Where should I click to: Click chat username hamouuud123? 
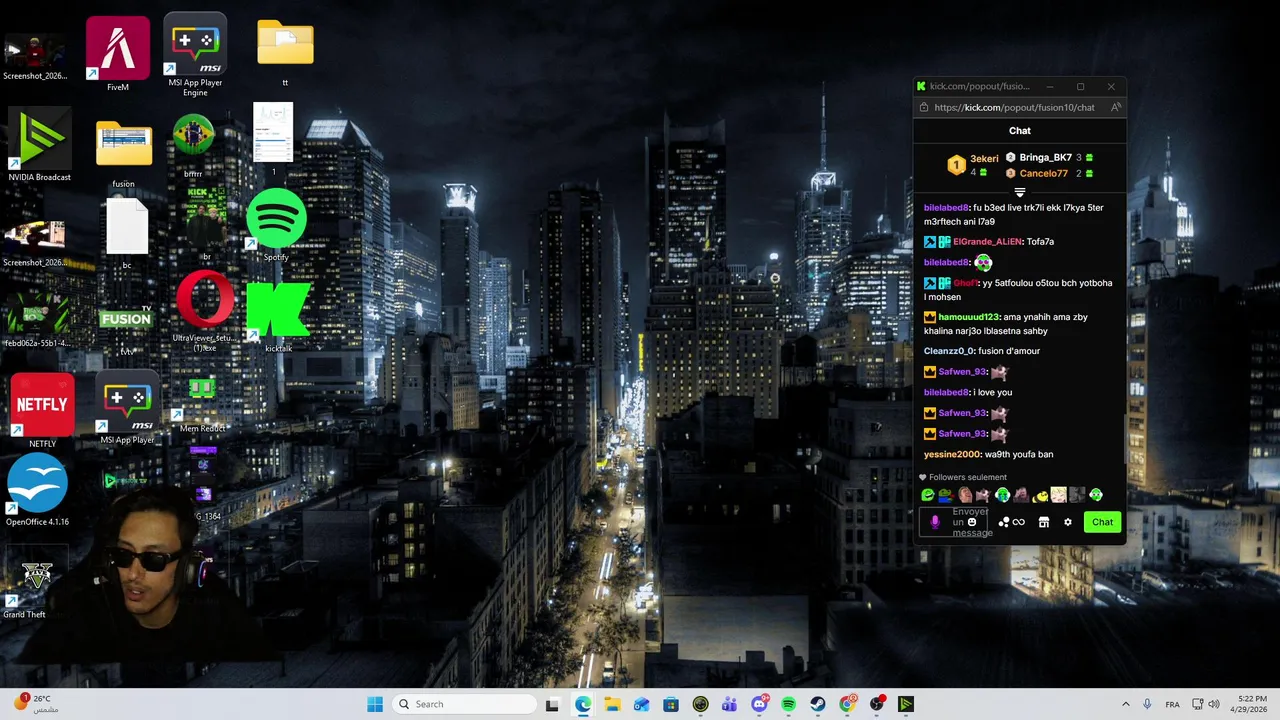coord(968,317)
